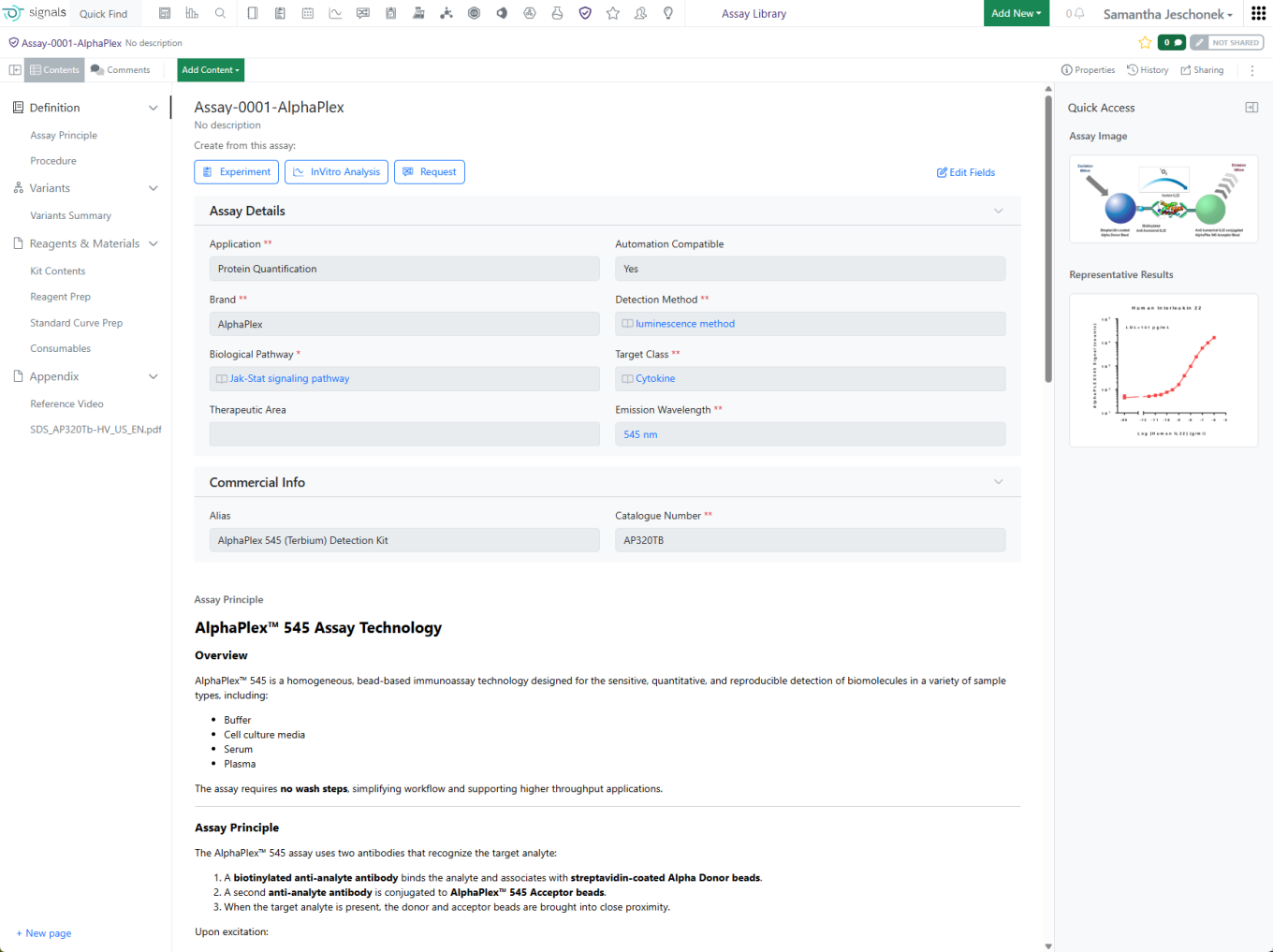Open the calendar plate icon
The height and width of the screenshot is (952, 1273).
pyautogui.click(x=308, y=13)
